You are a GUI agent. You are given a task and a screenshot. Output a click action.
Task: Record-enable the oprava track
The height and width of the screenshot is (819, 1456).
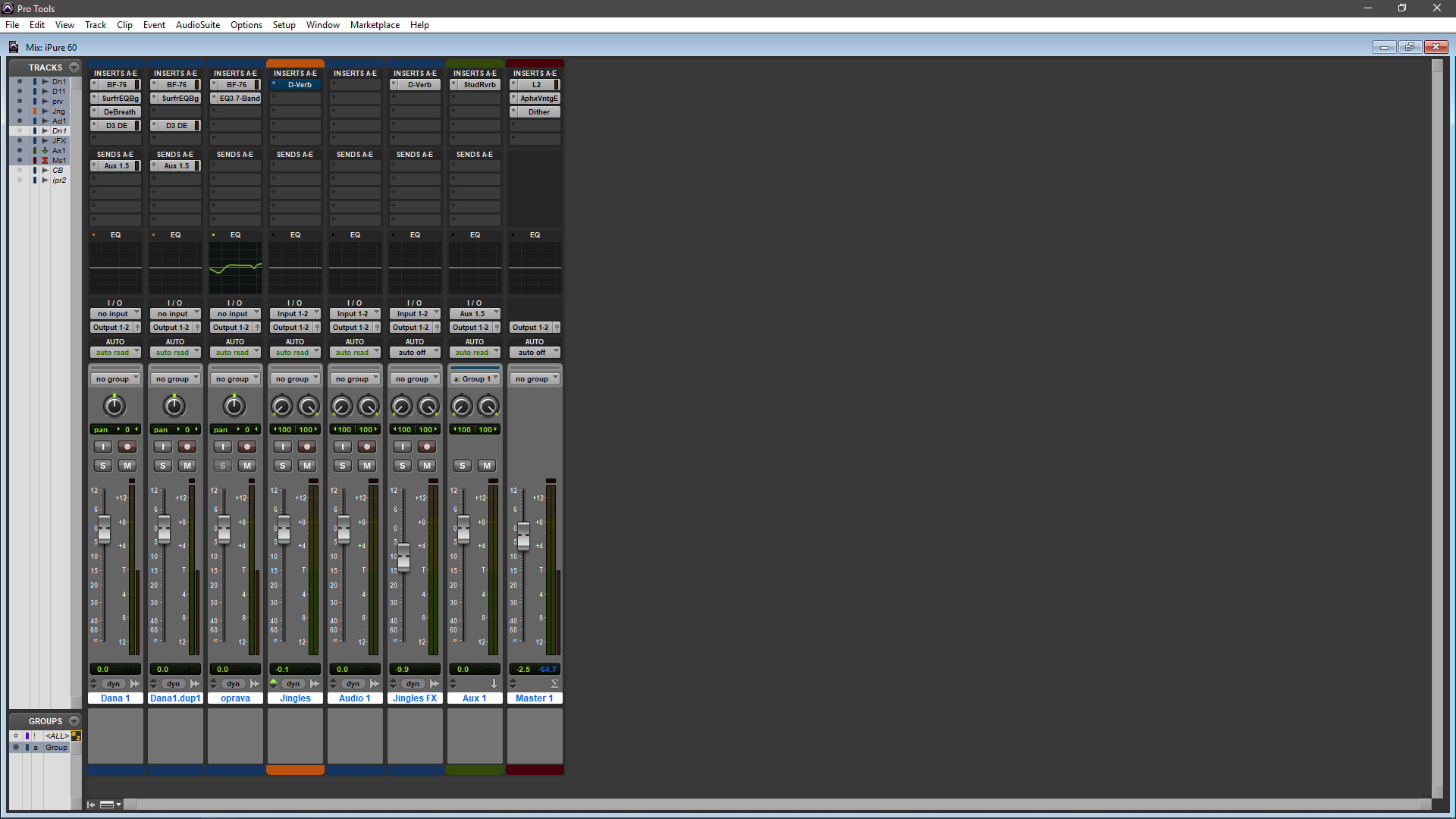[x=247, y=447]
